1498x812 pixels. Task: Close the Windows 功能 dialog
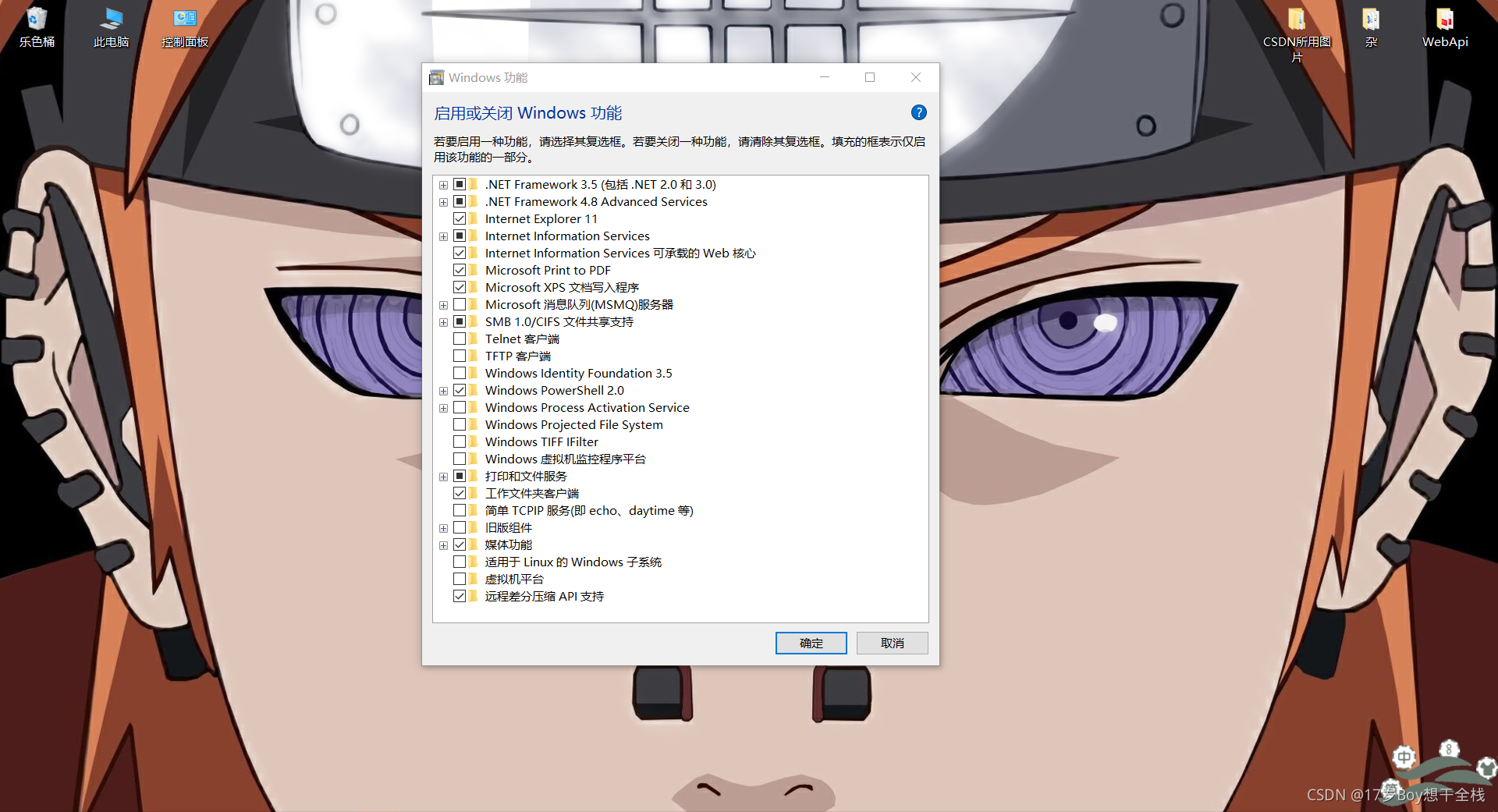click(916, 77)
